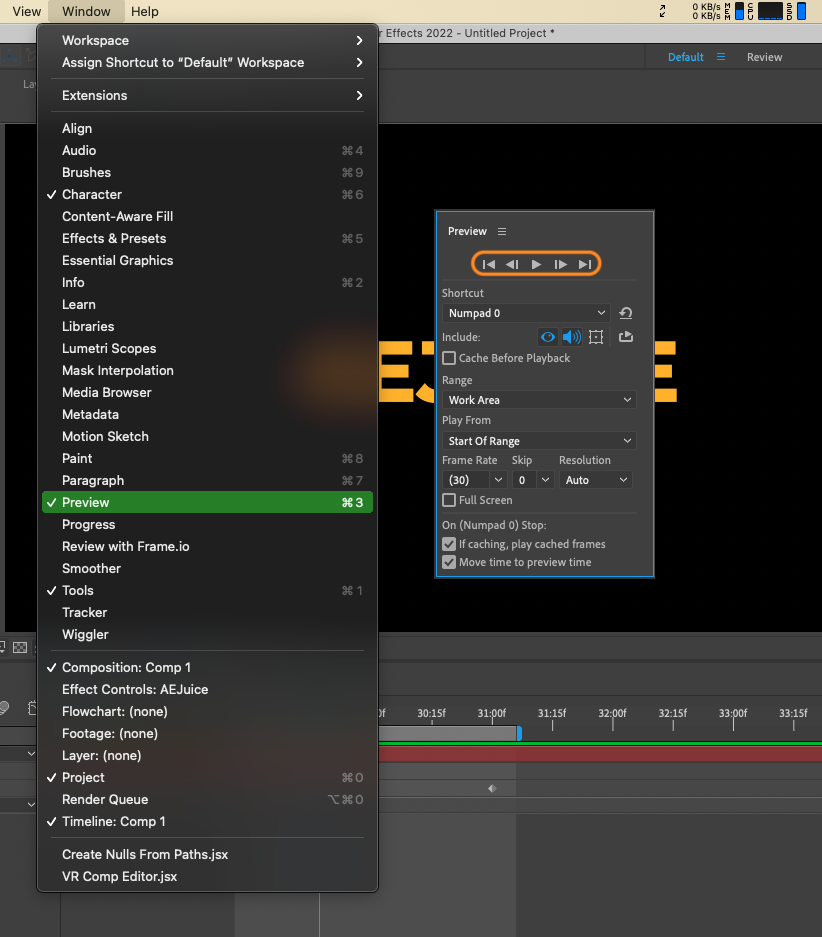Viewport: 822px width, 937px height.
Task: Select Lumetri Scopes entry
Action: click(x=207, y=348)
